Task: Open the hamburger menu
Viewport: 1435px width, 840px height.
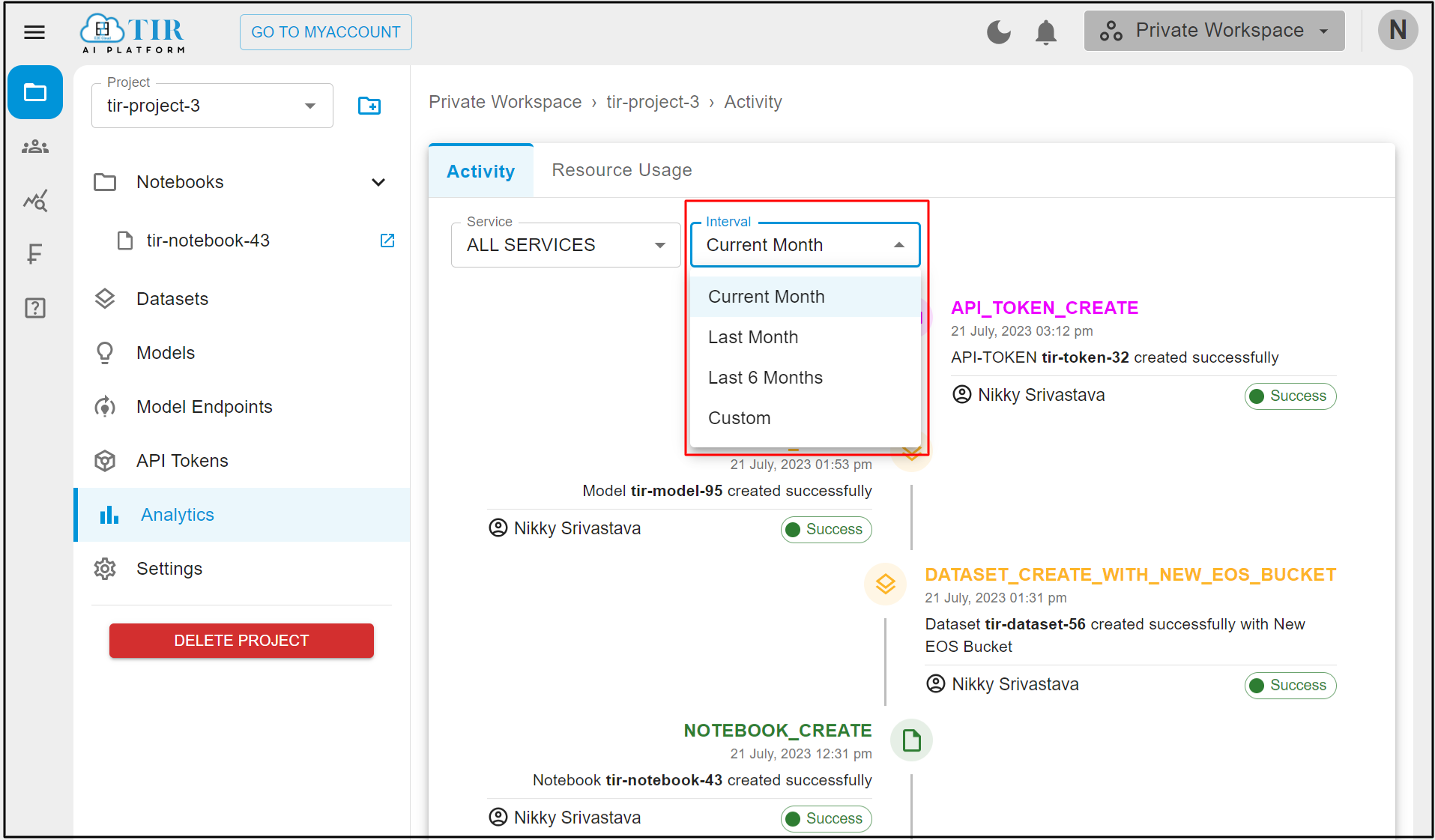Action: (34, 32)
